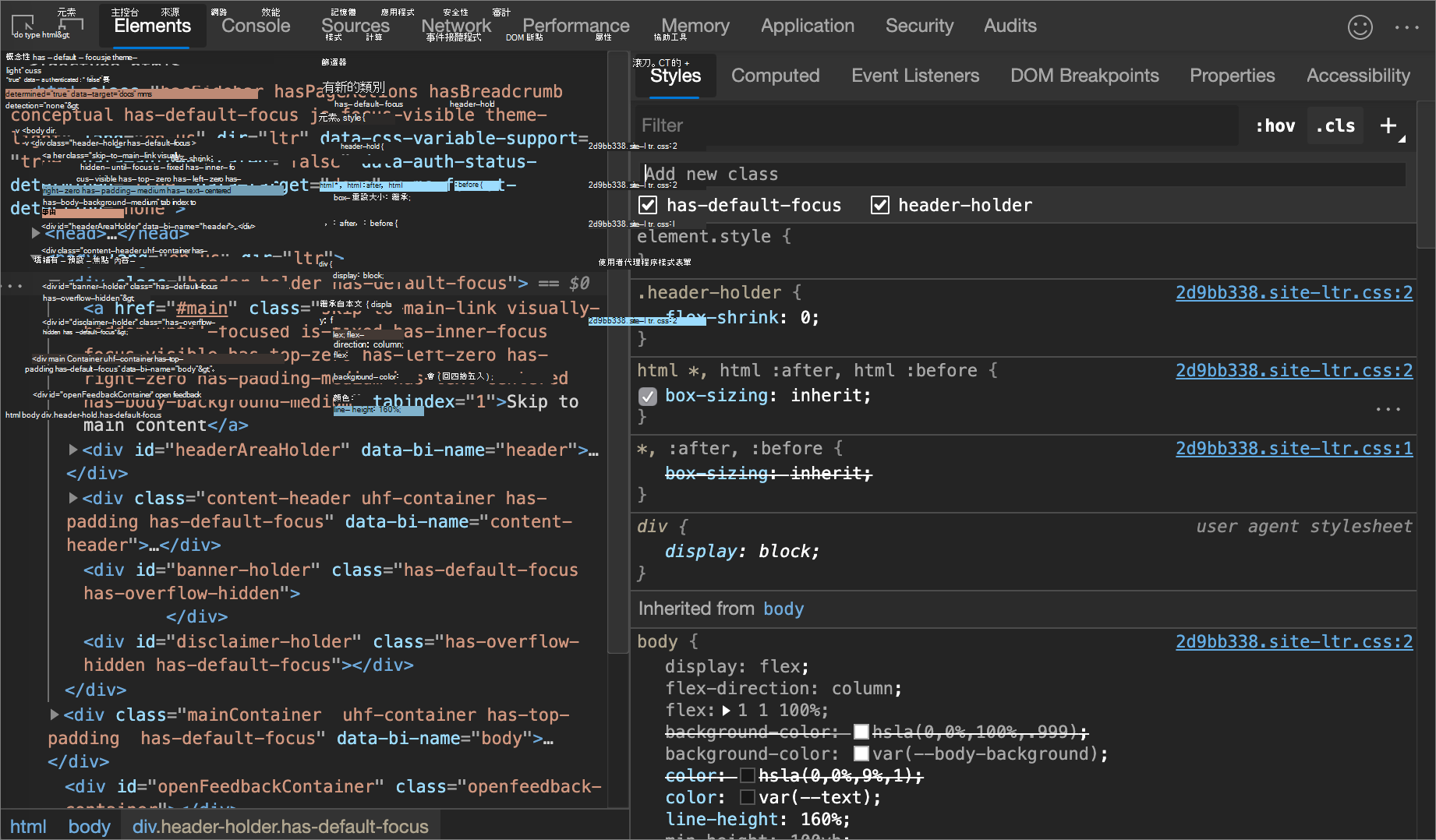Open the ellipsis menu beside box-sizing rule
The width and height of the screenshot is (1436, 840).
[1388, 409]
